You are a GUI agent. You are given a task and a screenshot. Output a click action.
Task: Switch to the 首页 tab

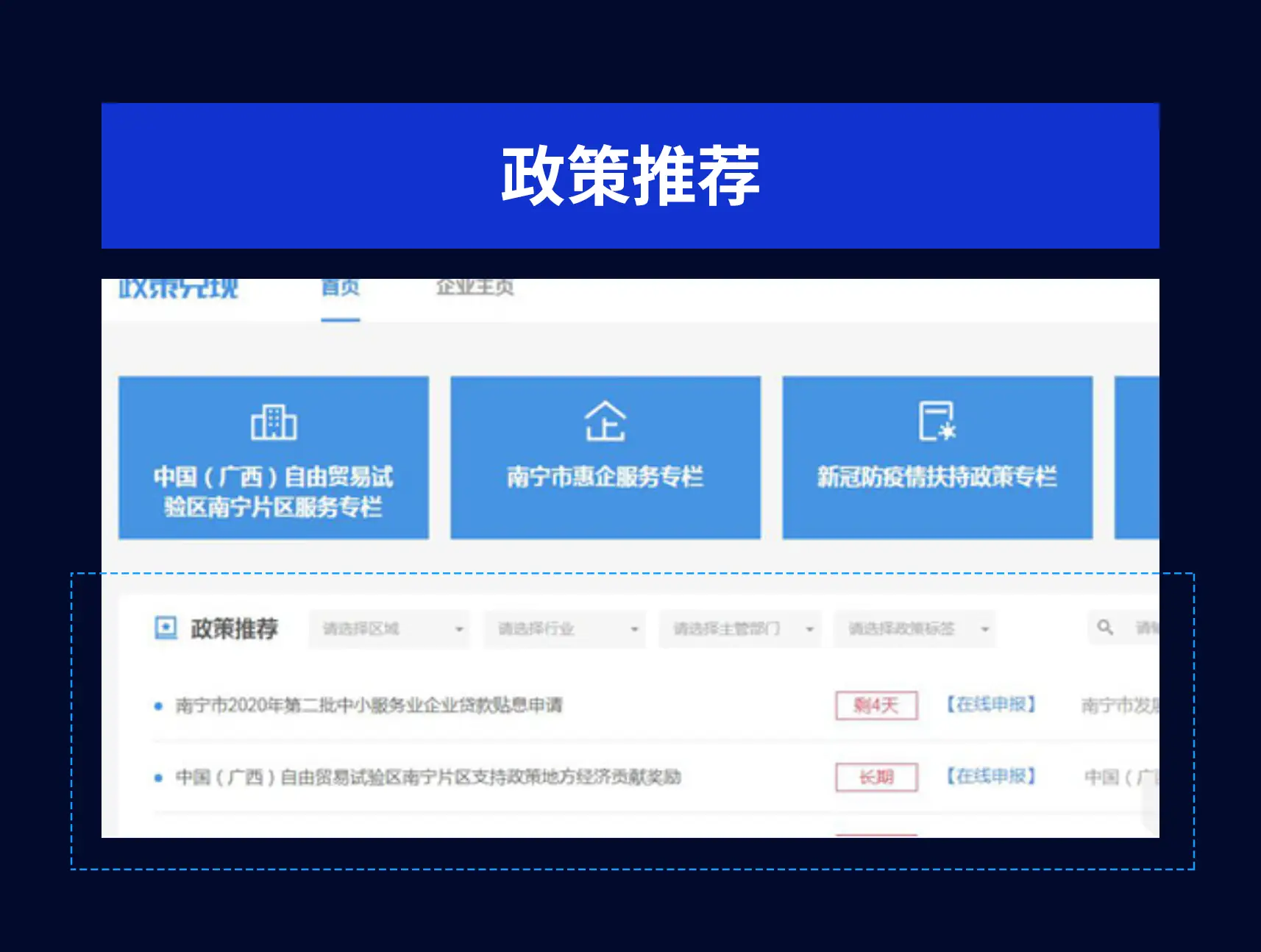(x=340, y=288)
